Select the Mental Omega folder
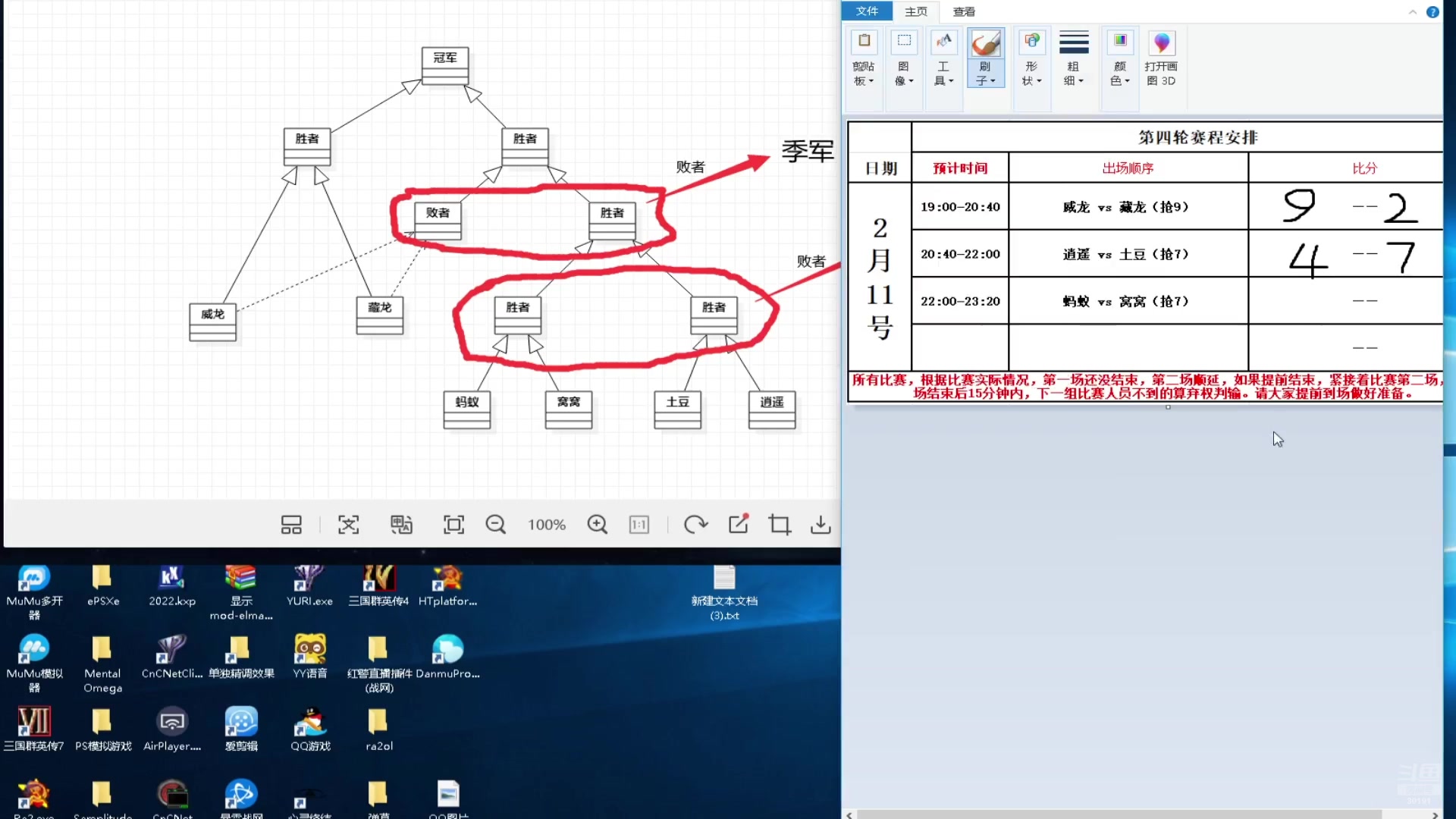 pyautogui.click(x=102, y=664)
